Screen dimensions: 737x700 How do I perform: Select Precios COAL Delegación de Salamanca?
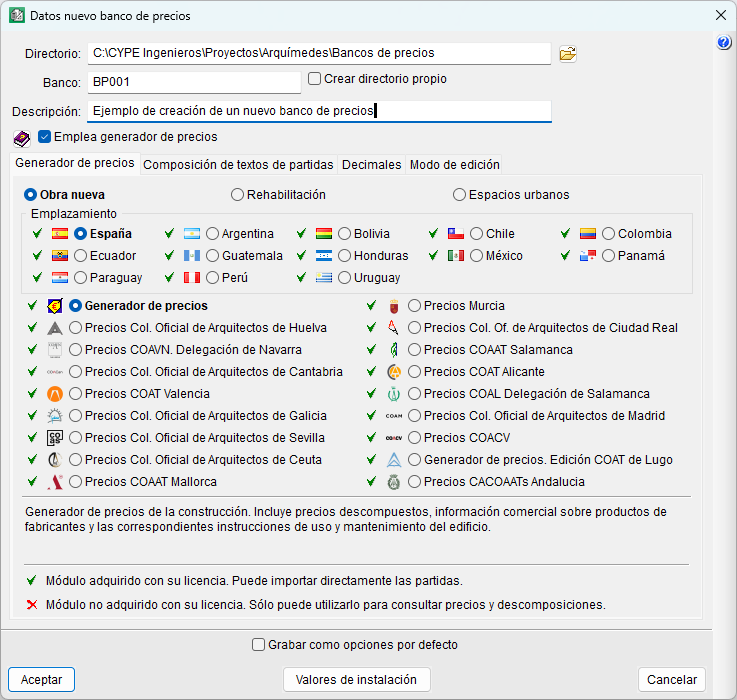(415, 394)
